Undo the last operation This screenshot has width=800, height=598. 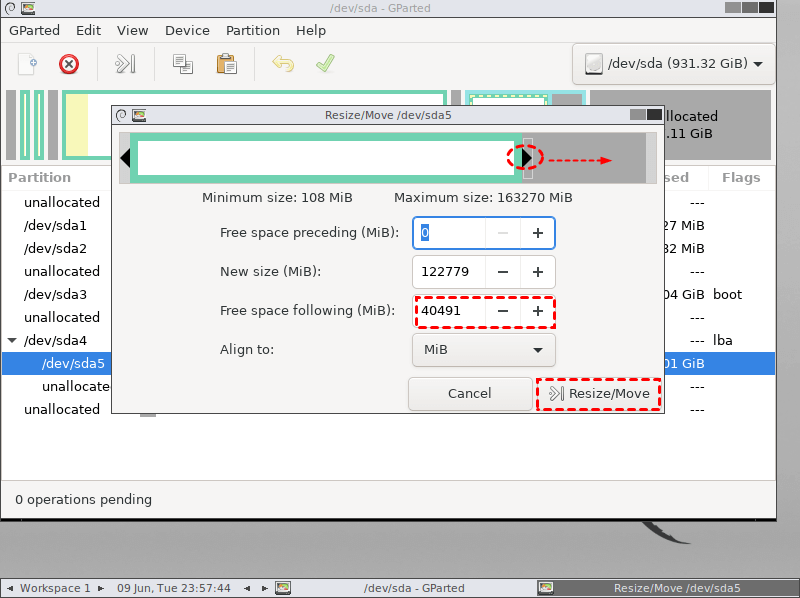tap(282, 63)
